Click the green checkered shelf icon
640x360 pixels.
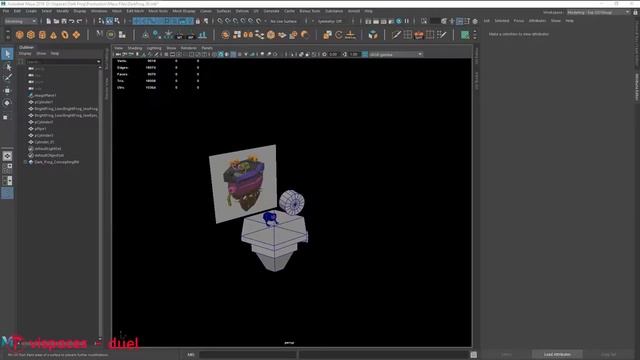pos(464,35)
